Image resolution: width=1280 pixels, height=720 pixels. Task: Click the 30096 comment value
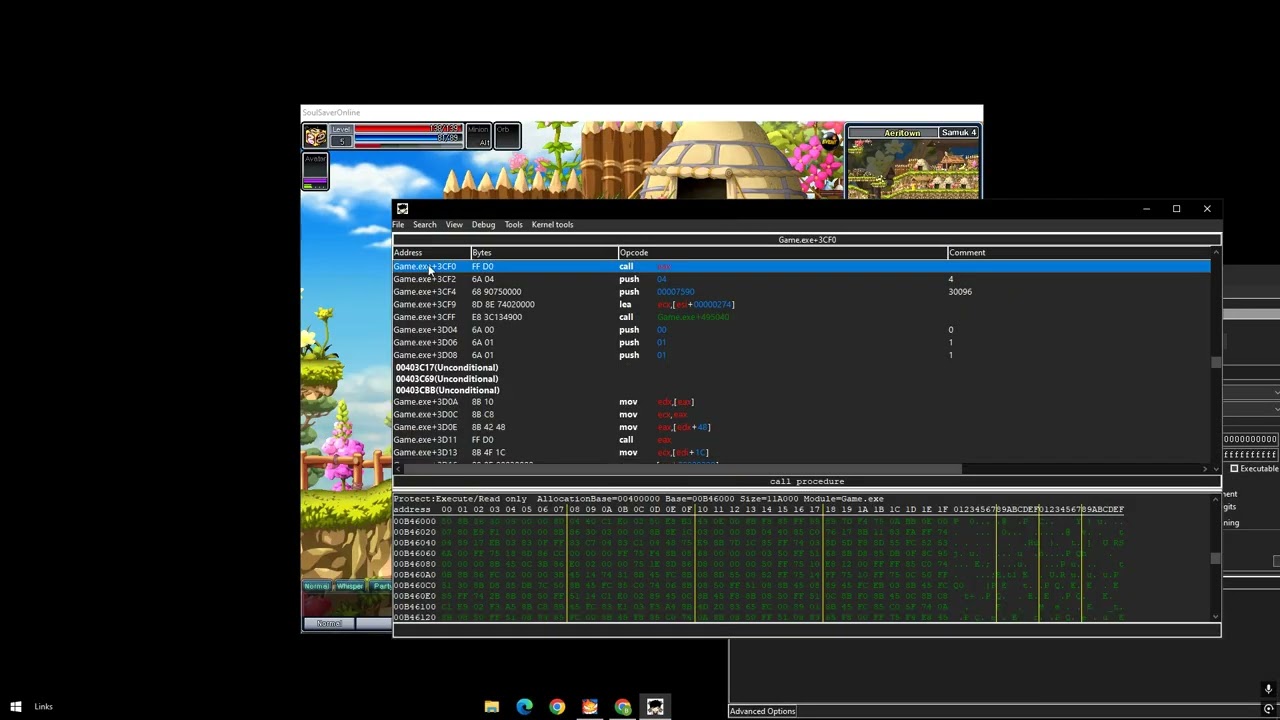coord(960,292)
